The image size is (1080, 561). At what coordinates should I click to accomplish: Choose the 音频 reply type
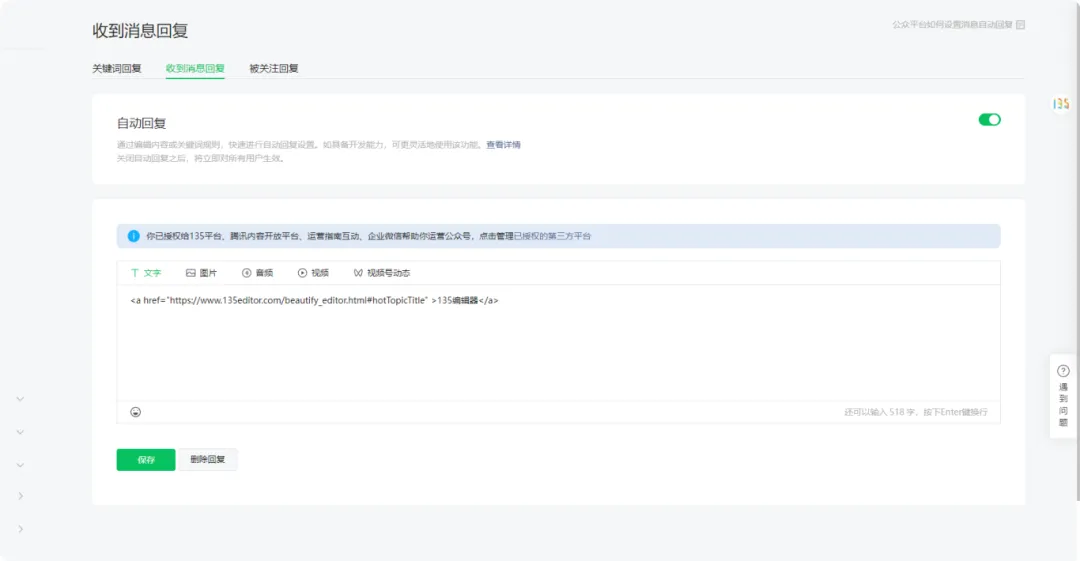point(258,273)
